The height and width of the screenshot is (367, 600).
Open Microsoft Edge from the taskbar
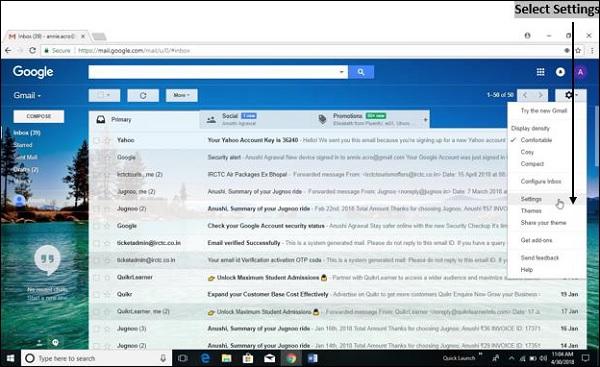[205, 358]
